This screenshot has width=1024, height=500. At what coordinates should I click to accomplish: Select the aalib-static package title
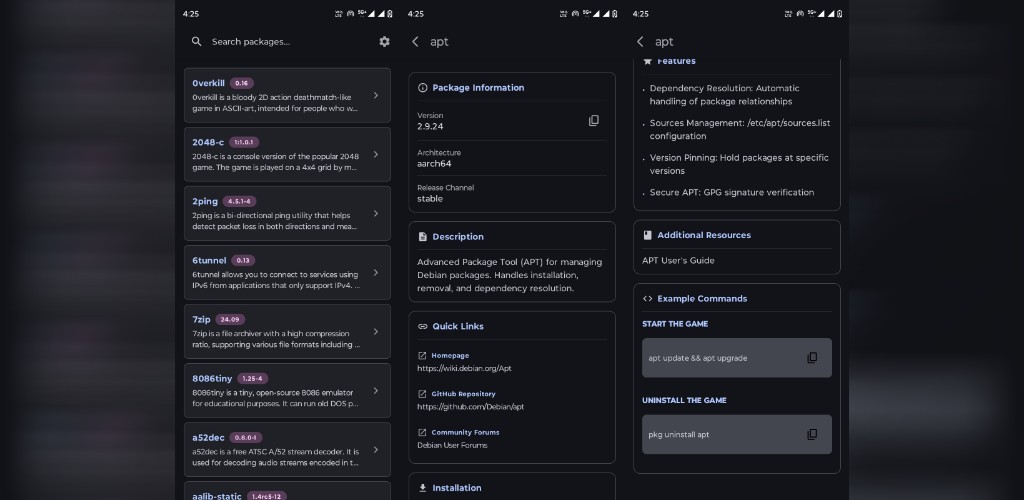click(x=217, y=496)
